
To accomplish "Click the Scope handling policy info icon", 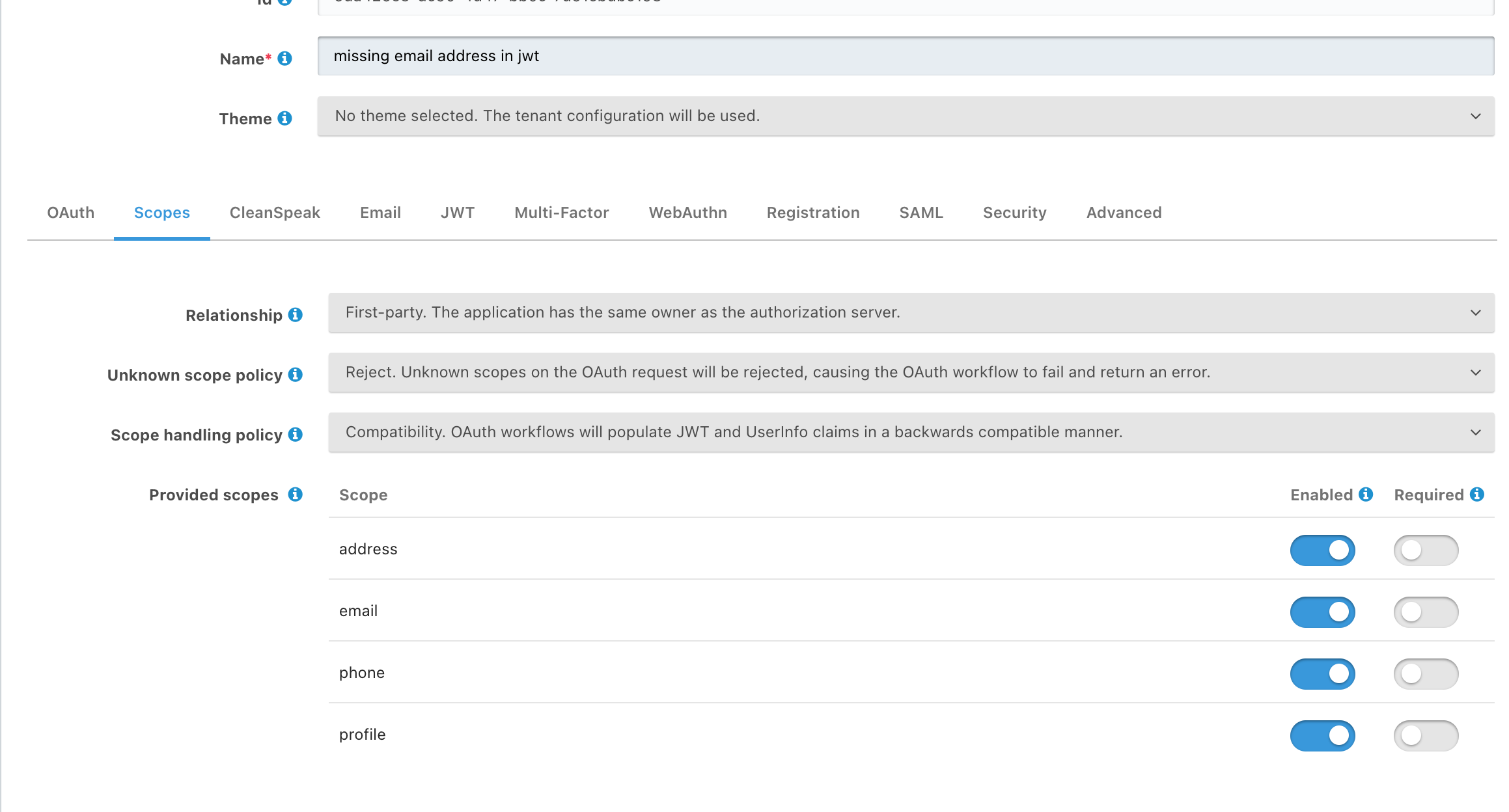I will tap(296, 435).
